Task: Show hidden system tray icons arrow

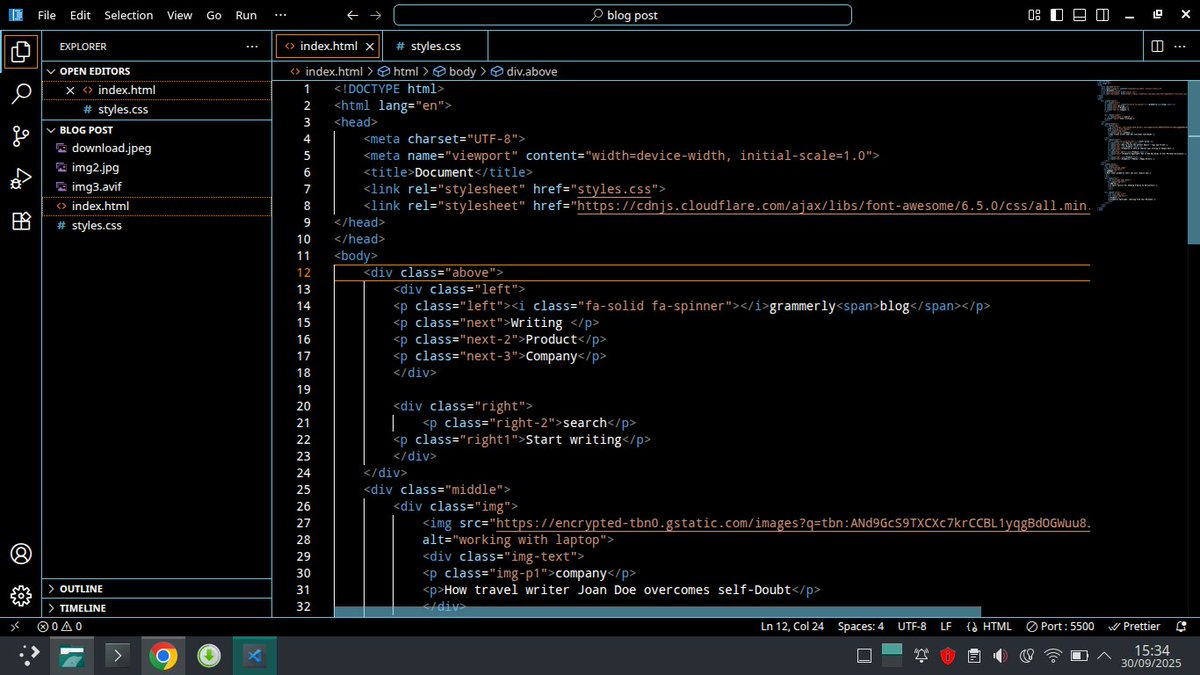Action: (1104, 656)
